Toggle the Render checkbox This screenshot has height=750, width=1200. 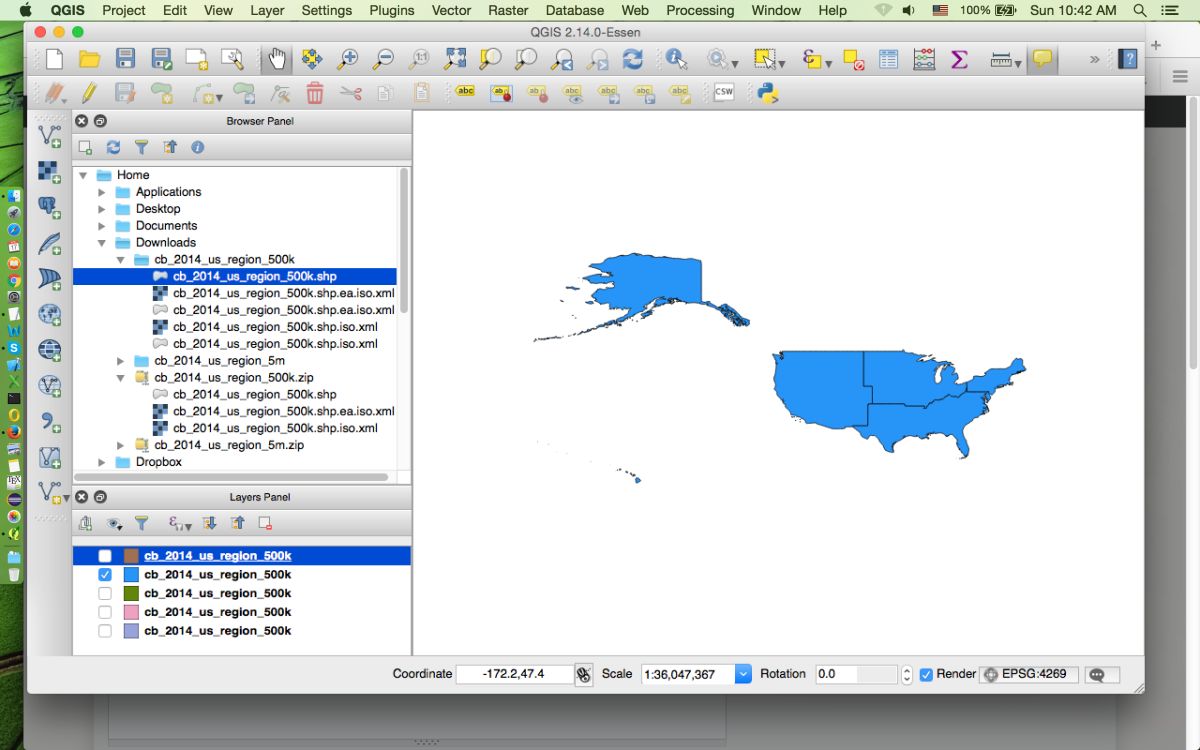click(926, 674)
